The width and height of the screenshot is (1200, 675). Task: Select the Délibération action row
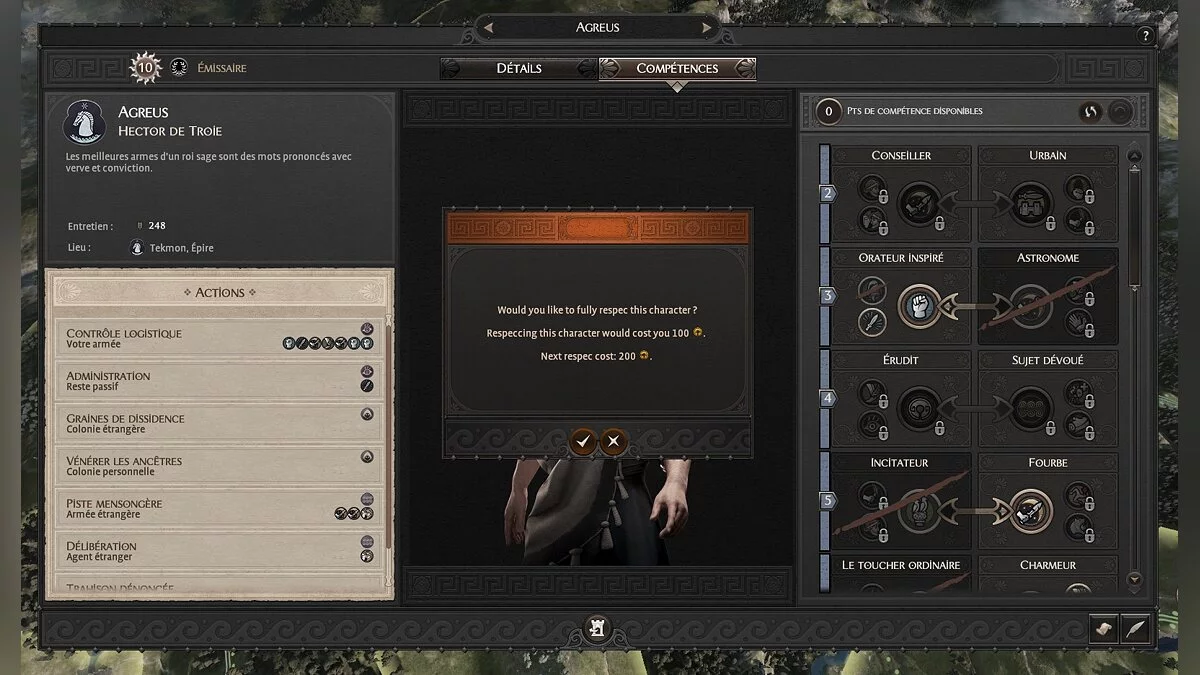pyautogui.click(x=219, y=551)
